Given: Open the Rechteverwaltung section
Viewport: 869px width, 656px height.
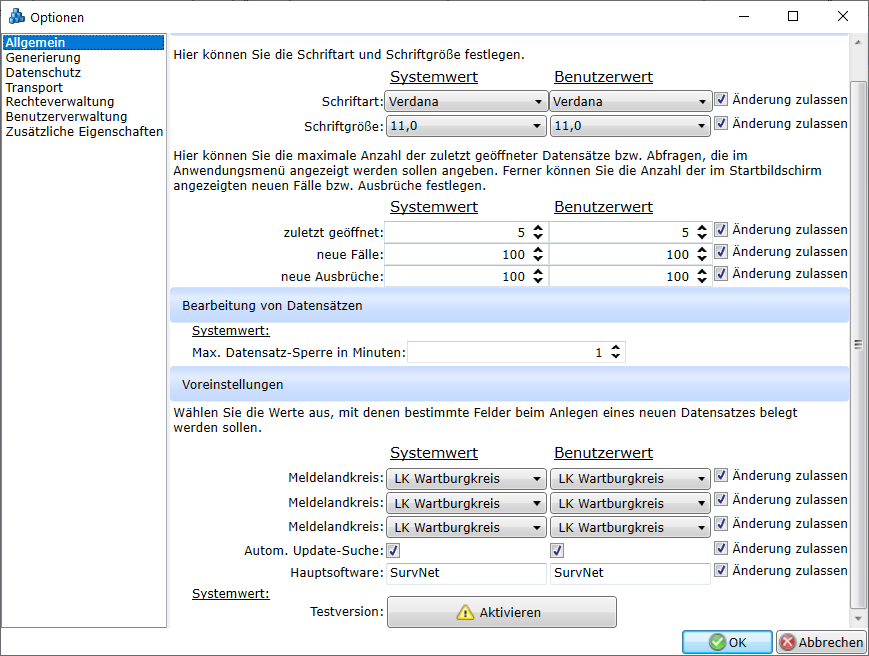Looking at the screenshot, I should 60,102.
